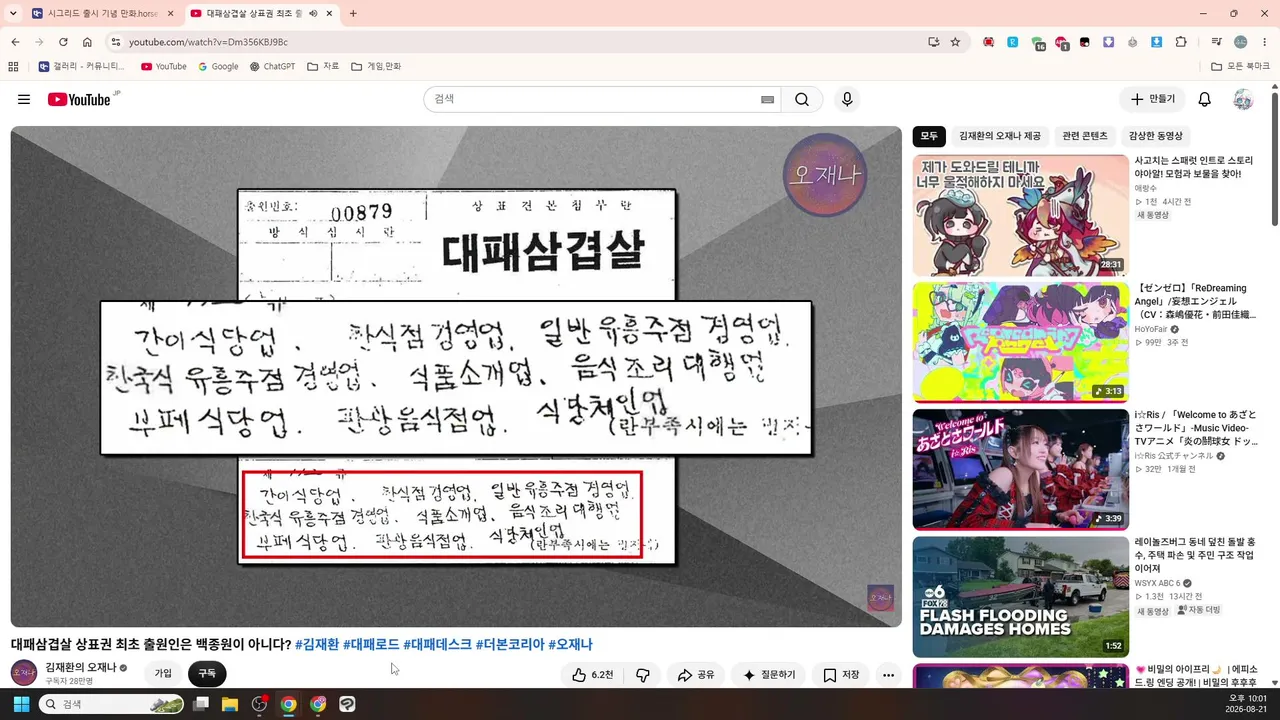Open Task View on taskbar
Viewport: 1280px width, 720px height.
click(x=200, y=704)
